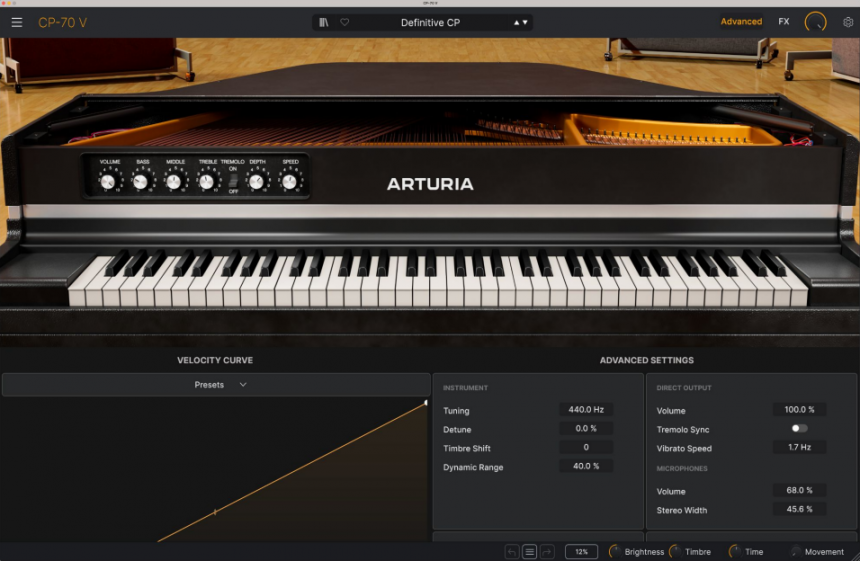
Task: Open the edit history list icon
Action: (x=529, y=552)
